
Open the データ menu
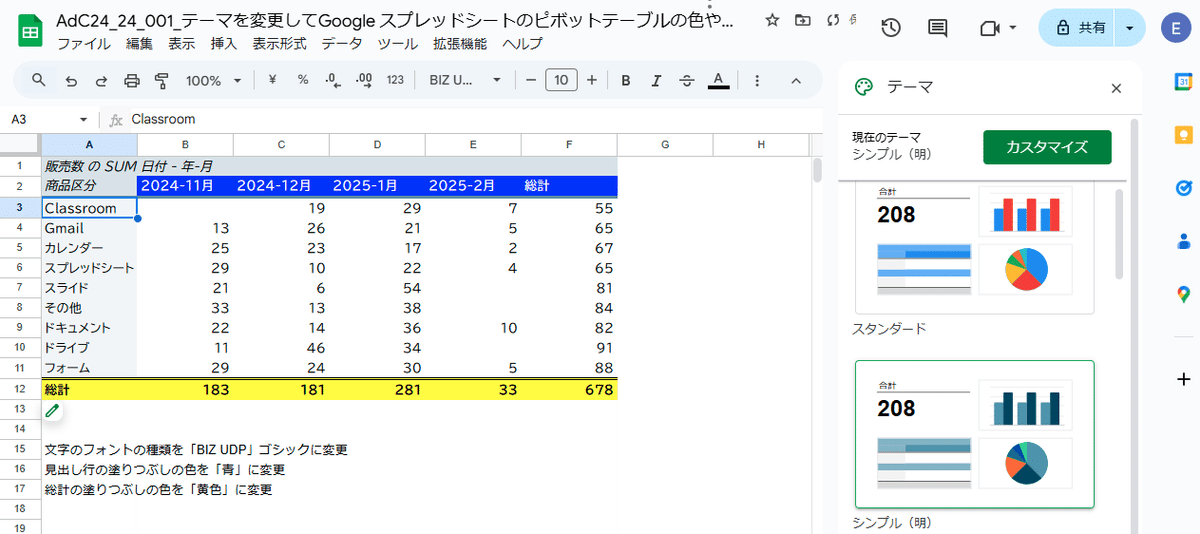[x=342, y=43]
